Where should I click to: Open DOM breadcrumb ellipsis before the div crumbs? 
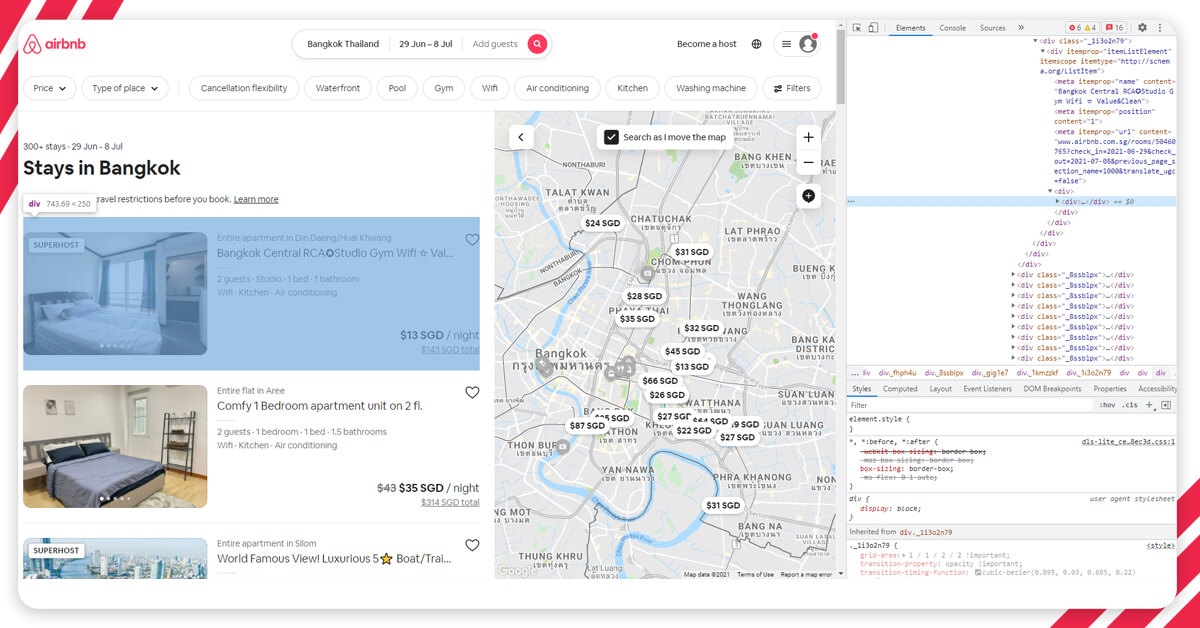856,372
